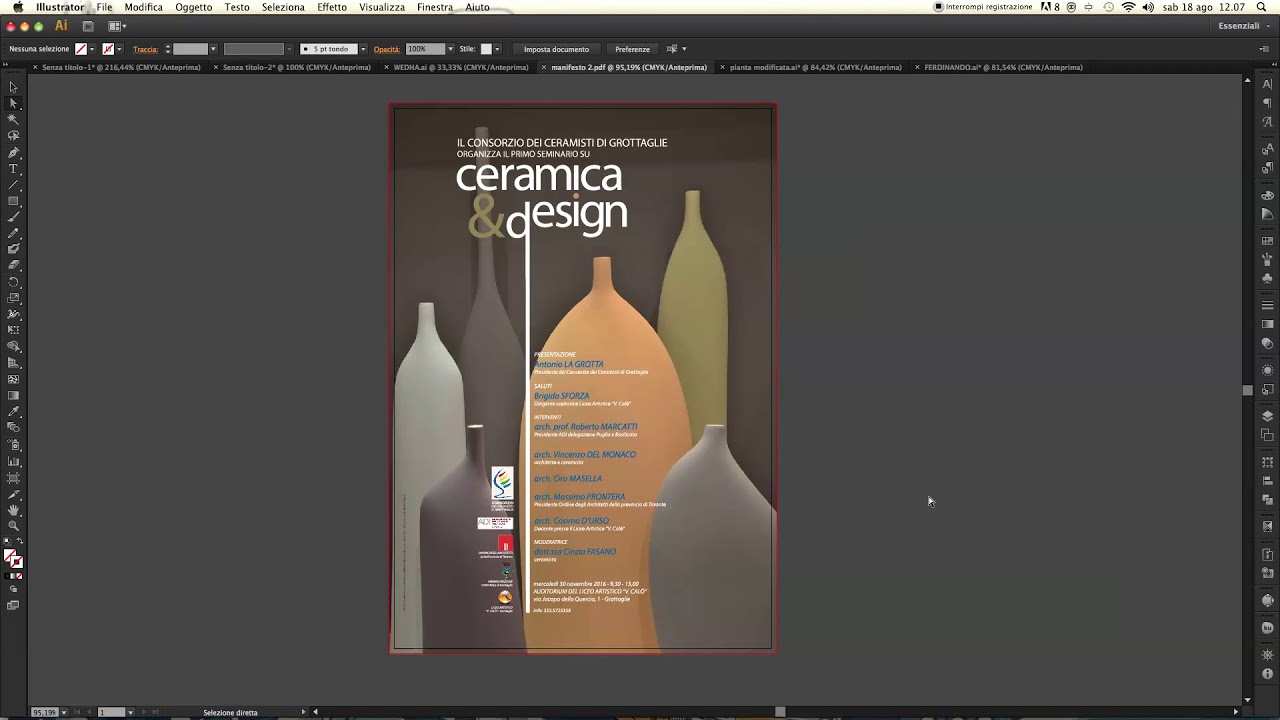Screen dimensions: 1280x720
Task: Select the Artboard tool
Action: click(x=13, y=477)
